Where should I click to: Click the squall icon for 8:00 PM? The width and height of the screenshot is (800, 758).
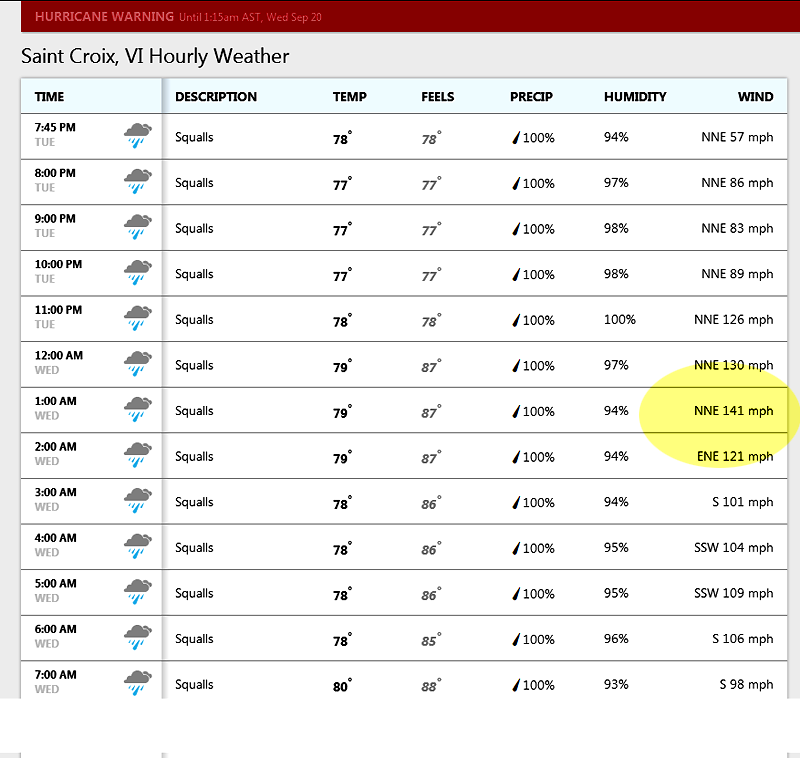138,181
